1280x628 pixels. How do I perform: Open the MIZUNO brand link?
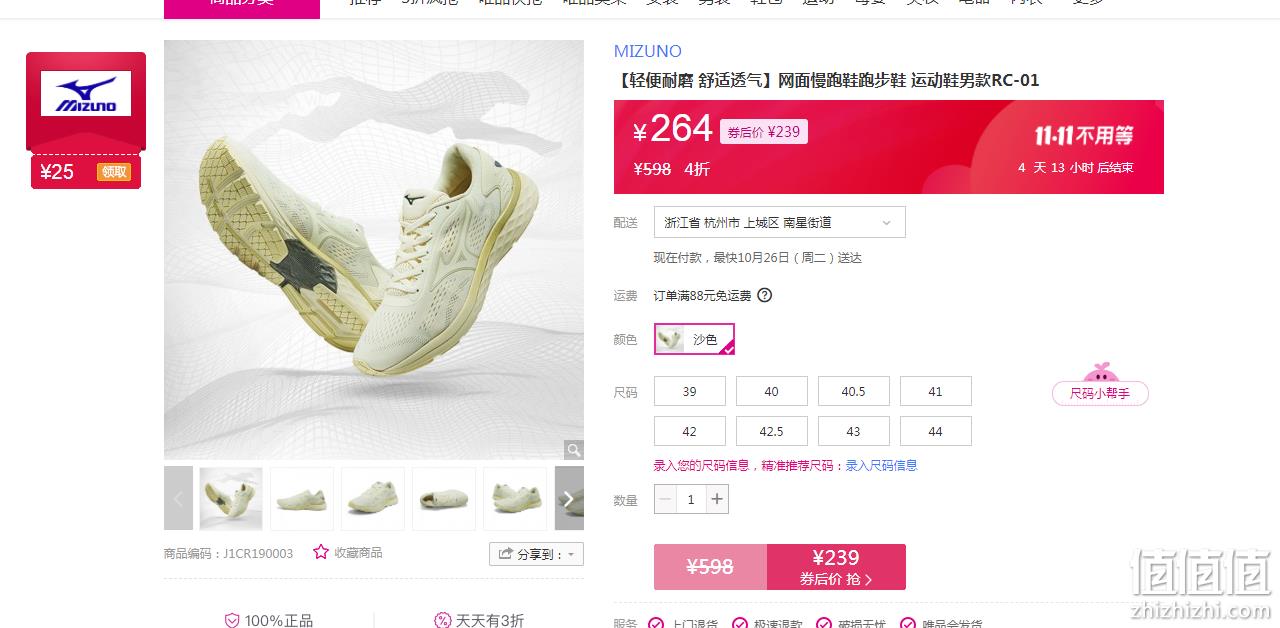tap(648, 51)
